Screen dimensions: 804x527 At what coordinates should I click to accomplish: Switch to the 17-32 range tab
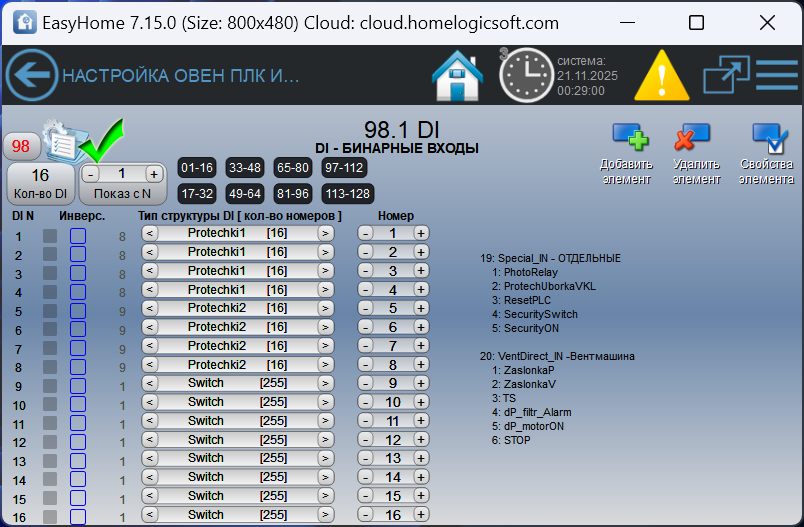tap(196, 193)
